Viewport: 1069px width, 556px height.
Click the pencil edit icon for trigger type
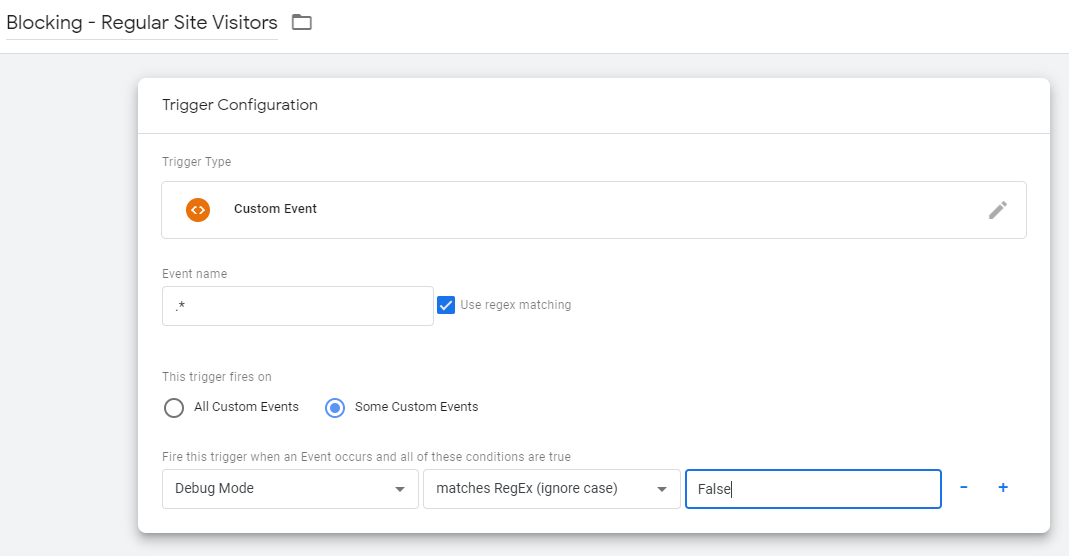tap(997, 210)
